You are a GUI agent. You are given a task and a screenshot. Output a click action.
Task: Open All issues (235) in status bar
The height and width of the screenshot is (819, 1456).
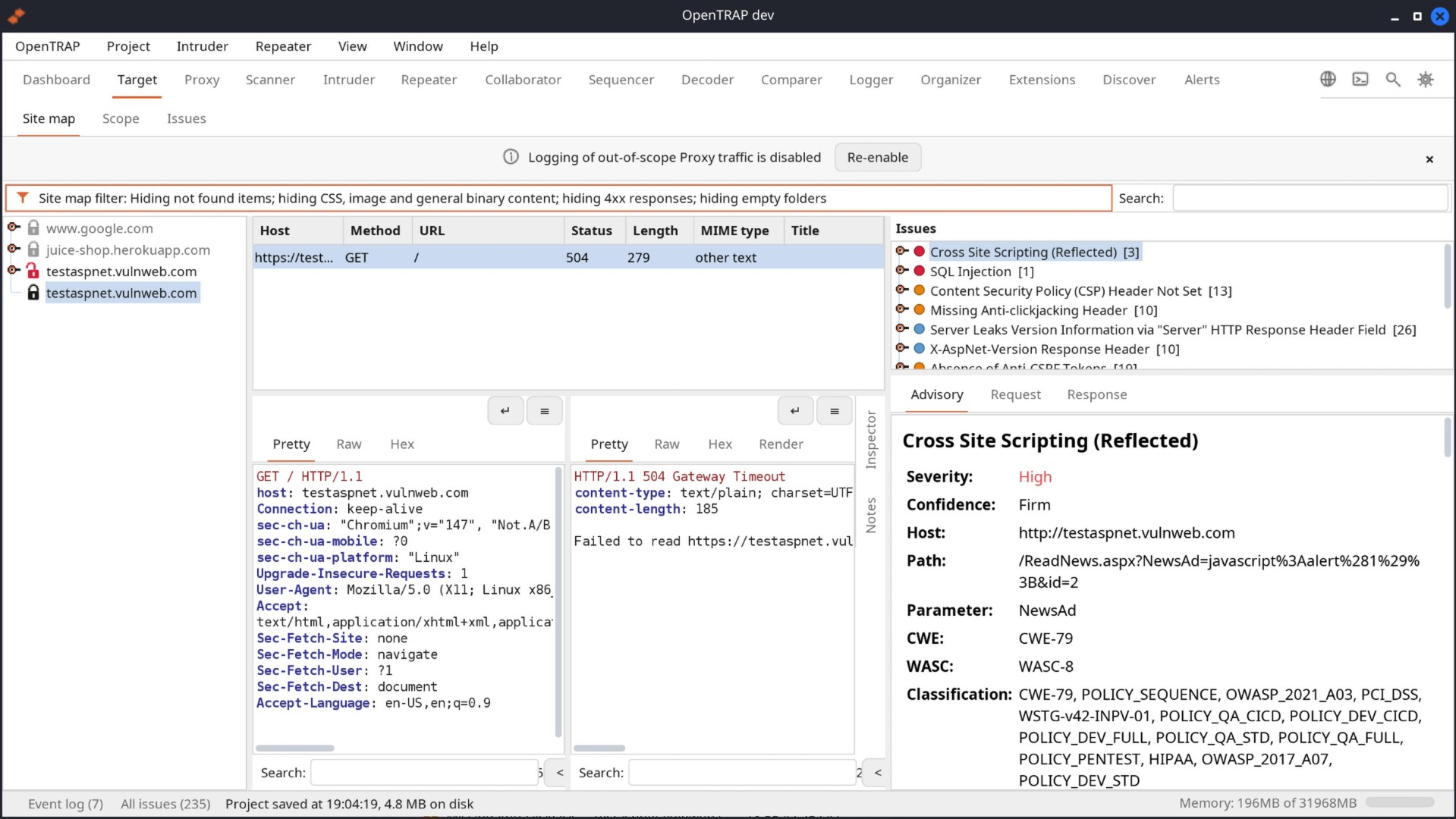pos(165,804)
